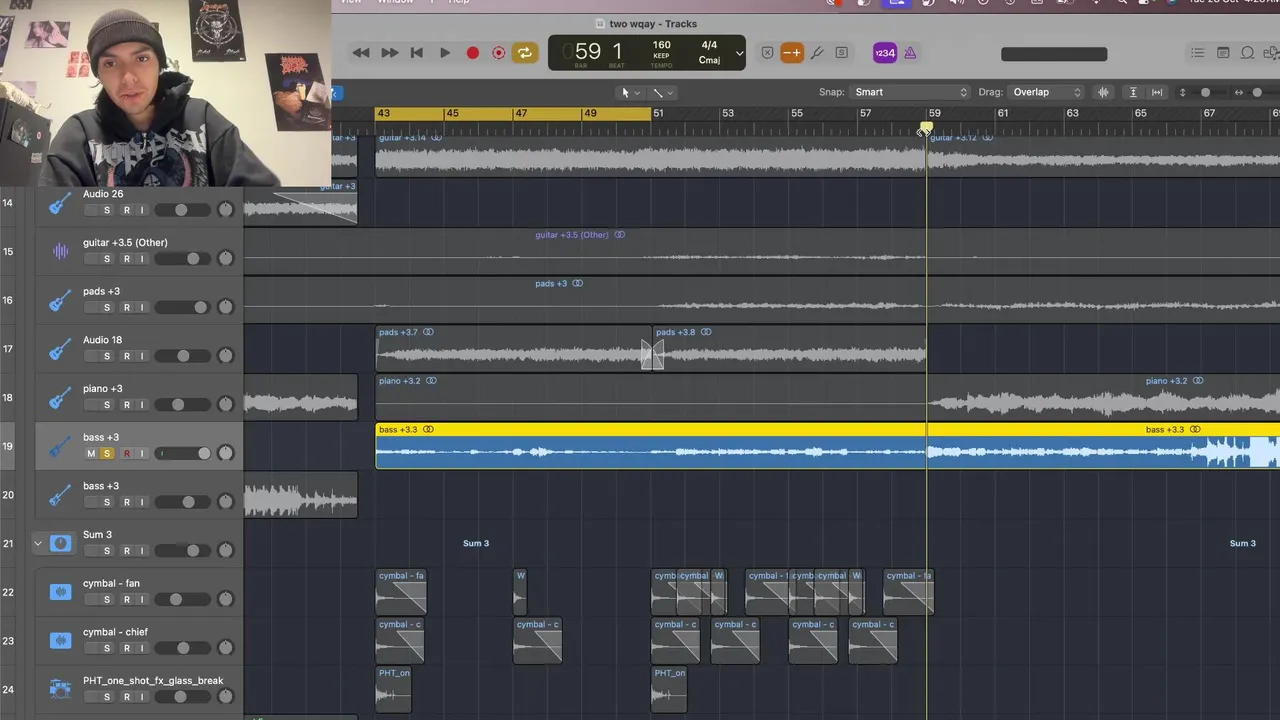Toggle horizontal auto zoom button
This screenshot has width=1280, height=720.
[x=1157, y=92]
